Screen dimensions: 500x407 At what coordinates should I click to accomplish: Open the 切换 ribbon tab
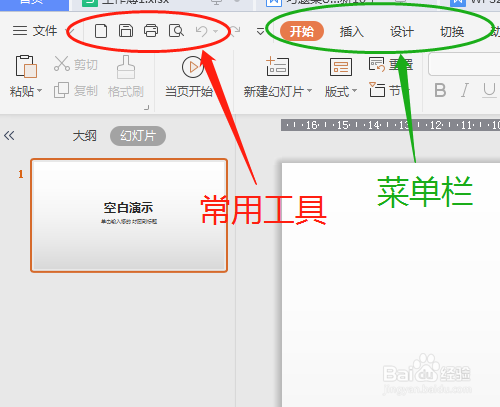pos(452,32)
